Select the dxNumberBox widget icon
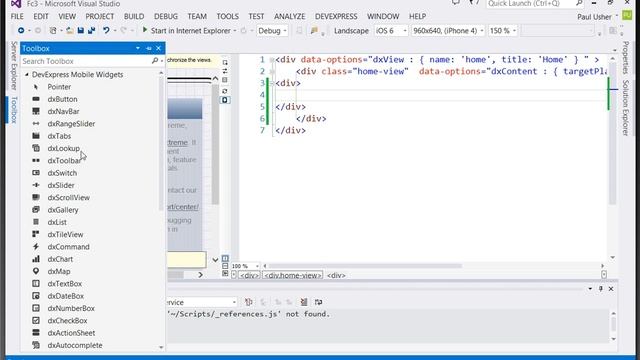 point(36,308)
